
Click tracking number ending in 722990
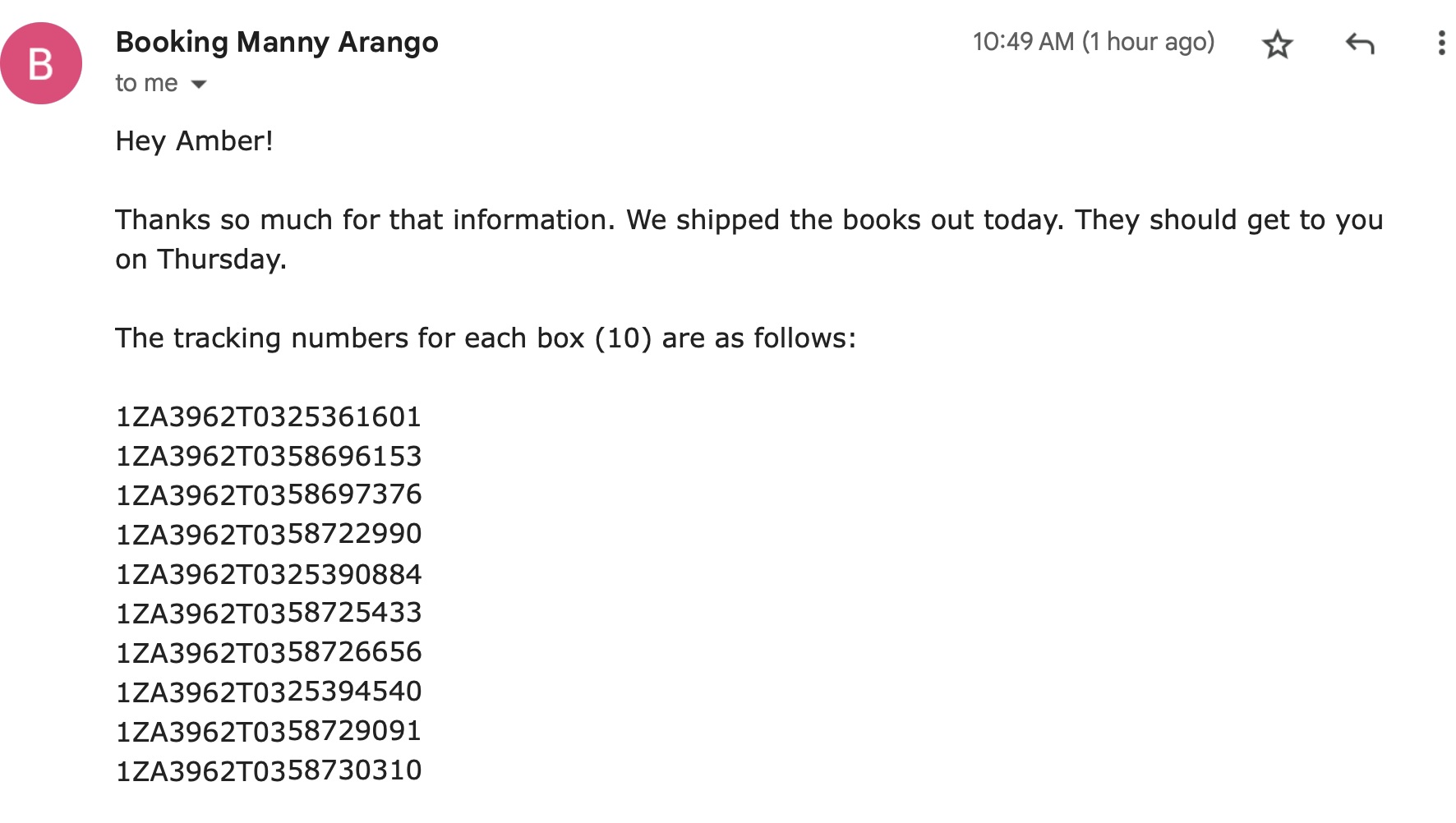pyautogui.click(x=268, y=534)
